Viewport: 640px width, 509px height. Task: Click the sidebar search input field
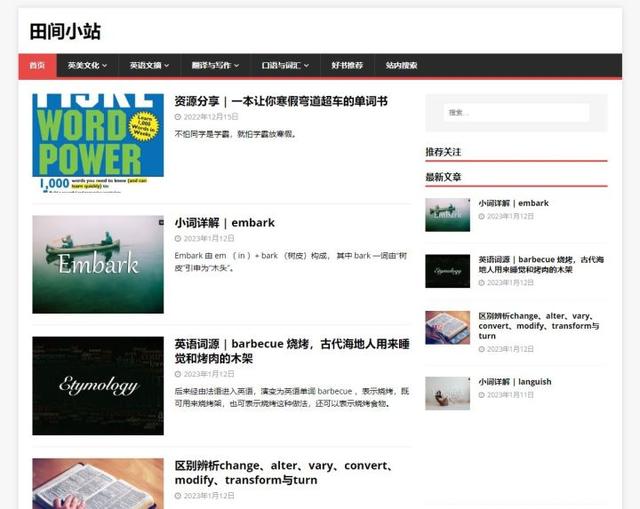516,113
